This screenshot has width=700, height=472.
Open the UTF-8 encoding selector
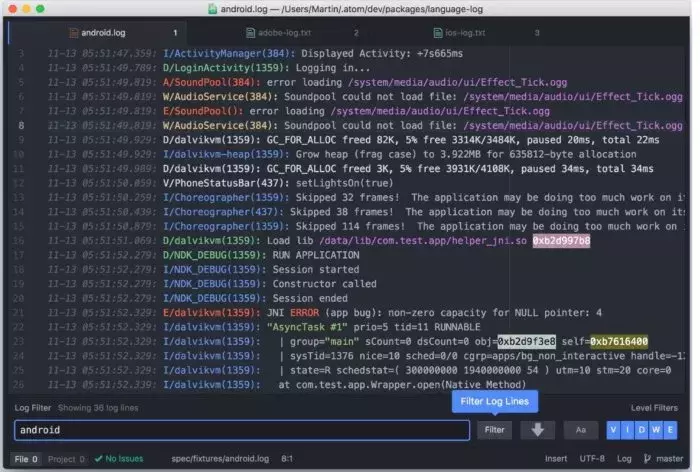592,459
